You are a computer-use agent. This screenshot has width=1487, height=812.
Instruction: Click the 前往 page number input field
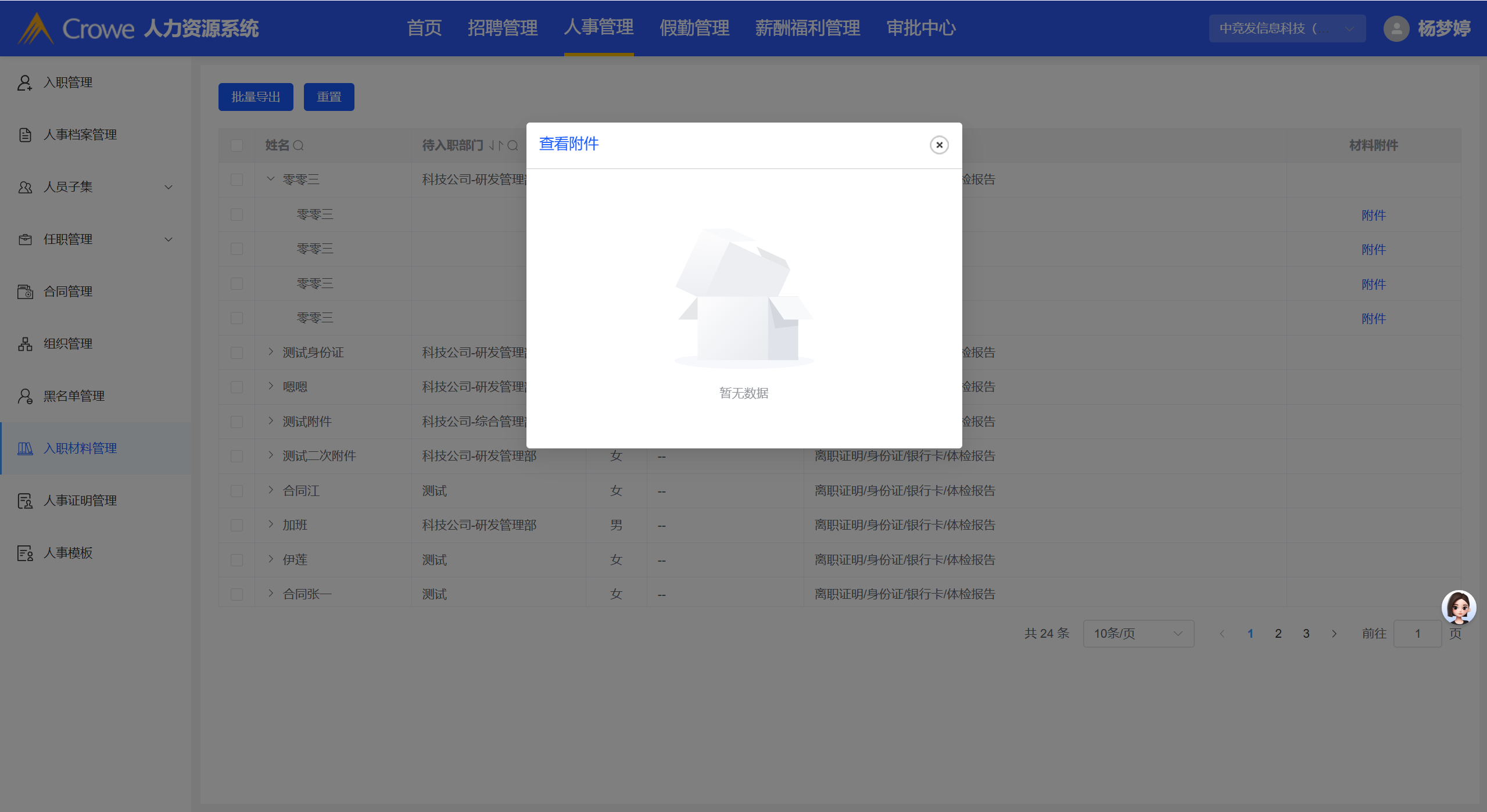(x=1417, y=634)
